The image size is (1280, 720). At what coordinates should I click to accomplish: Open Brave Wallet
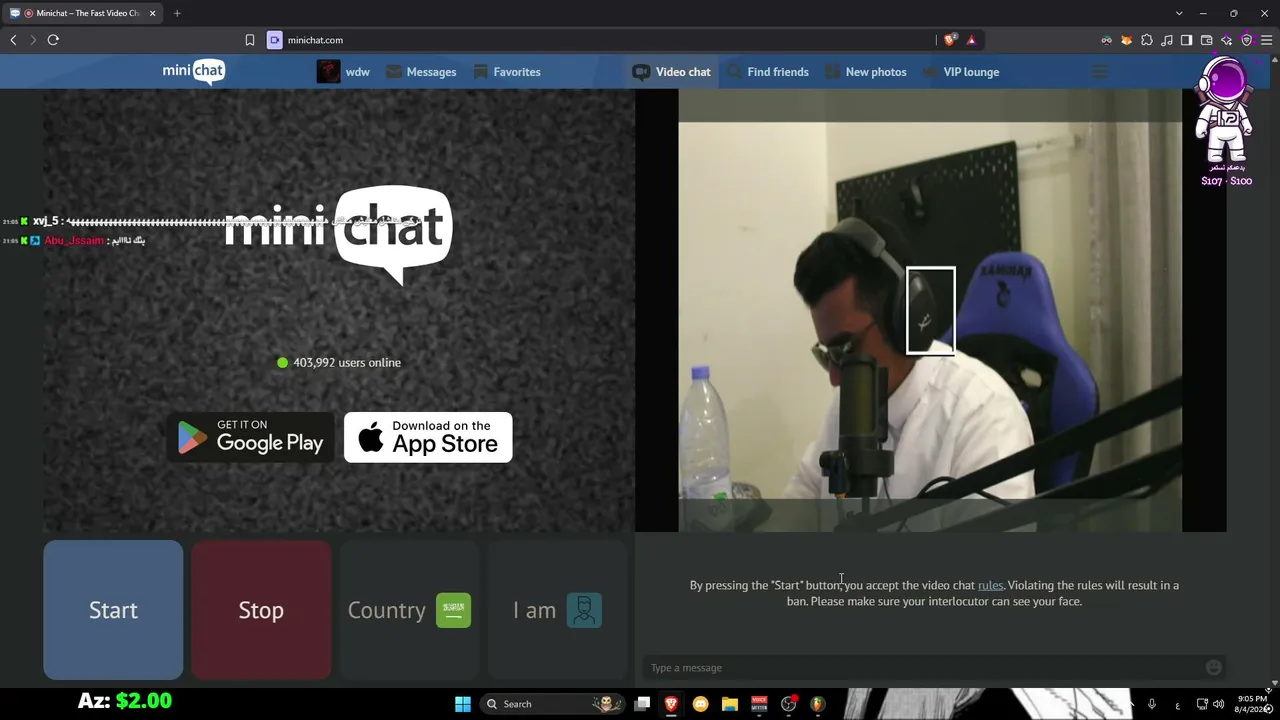(1206, 40)
